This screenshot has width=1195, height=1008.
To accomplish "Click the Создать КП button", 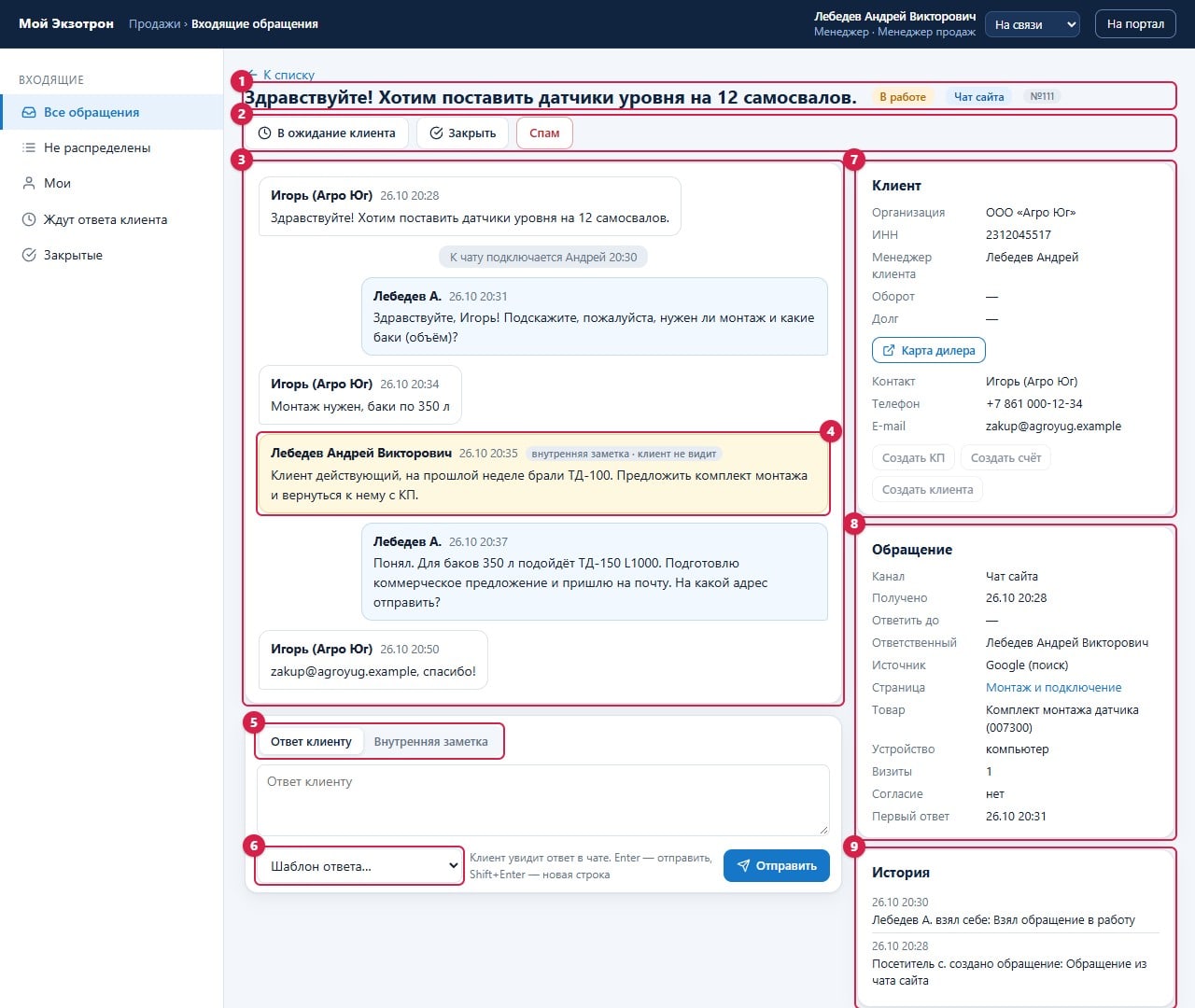I will click(x=913, y=458).
